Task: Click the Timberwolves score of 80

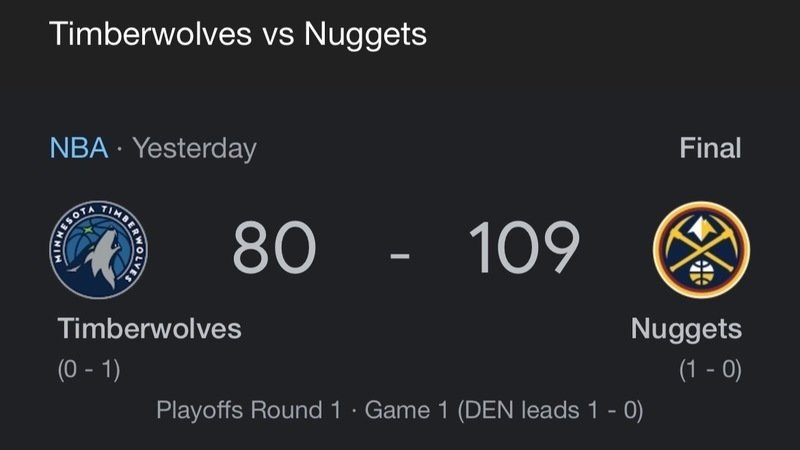Action: pos(274,249)
